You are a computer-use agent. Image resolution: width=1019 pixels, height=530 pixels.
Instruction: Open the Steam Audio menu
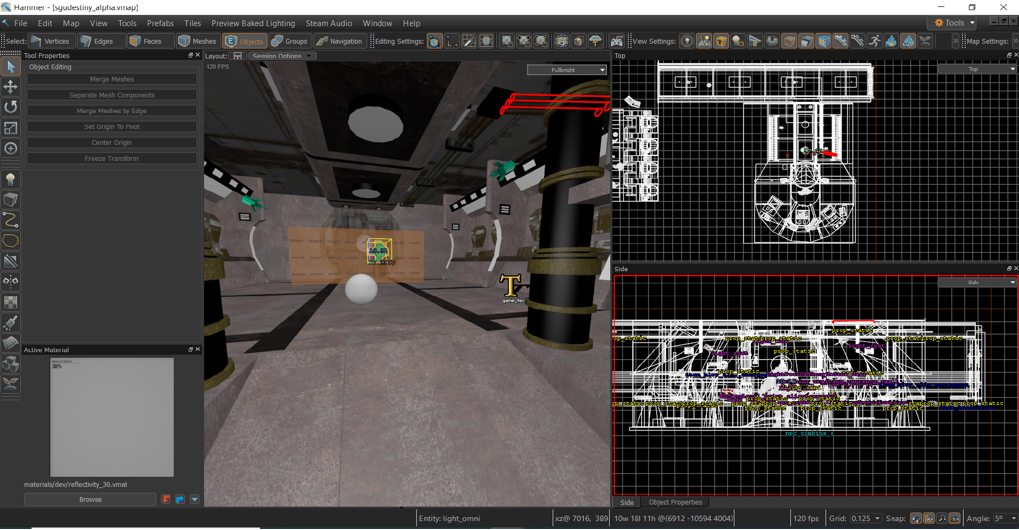(329, 23)
